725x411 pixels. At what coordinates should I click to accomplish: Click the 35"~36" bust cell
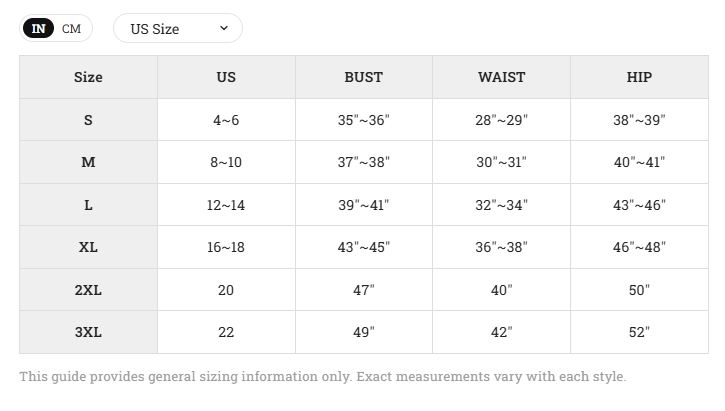(364, 120)
